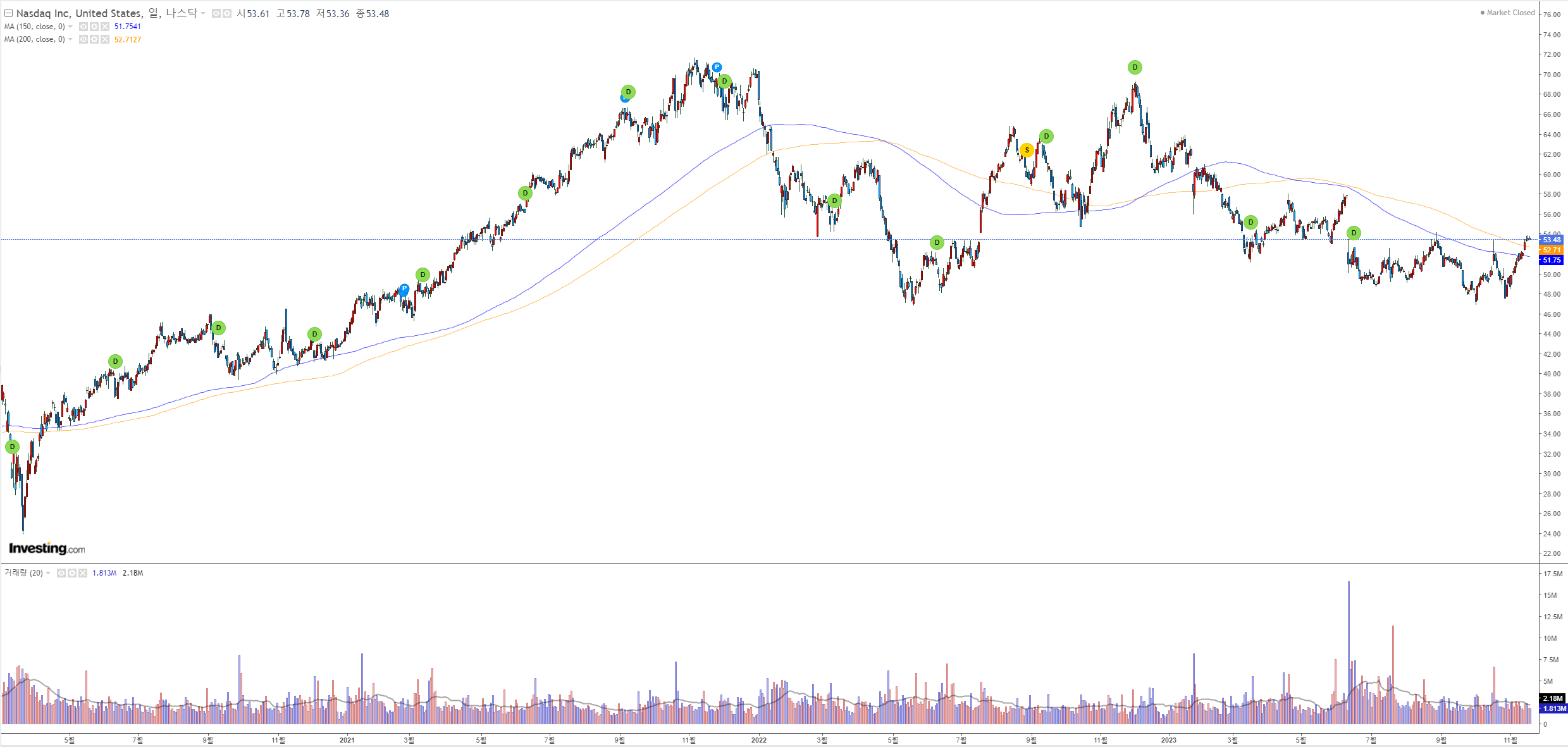Toggle visibility of MA 200 line
The width and height of the screenshot is (1568, 747).
pyautogui.click(x=83, y=39)
